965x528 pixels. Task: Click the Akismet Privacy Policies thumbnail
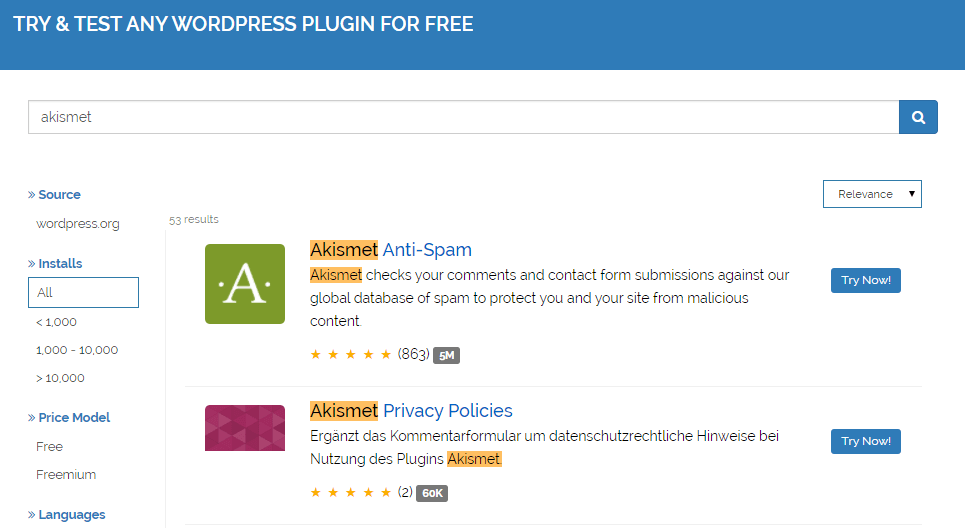tap(245, 428)
